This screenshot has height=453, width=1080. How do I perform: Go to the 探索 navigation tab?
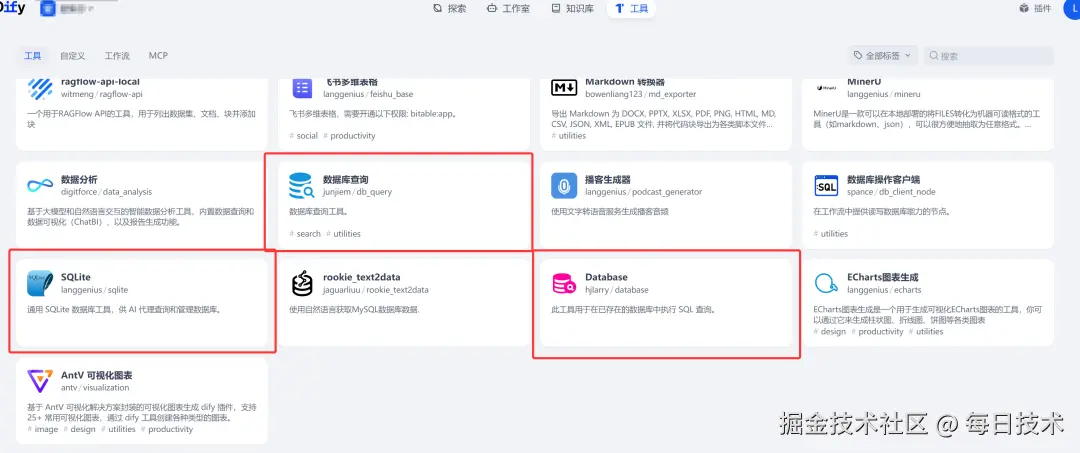click(450, 9)
